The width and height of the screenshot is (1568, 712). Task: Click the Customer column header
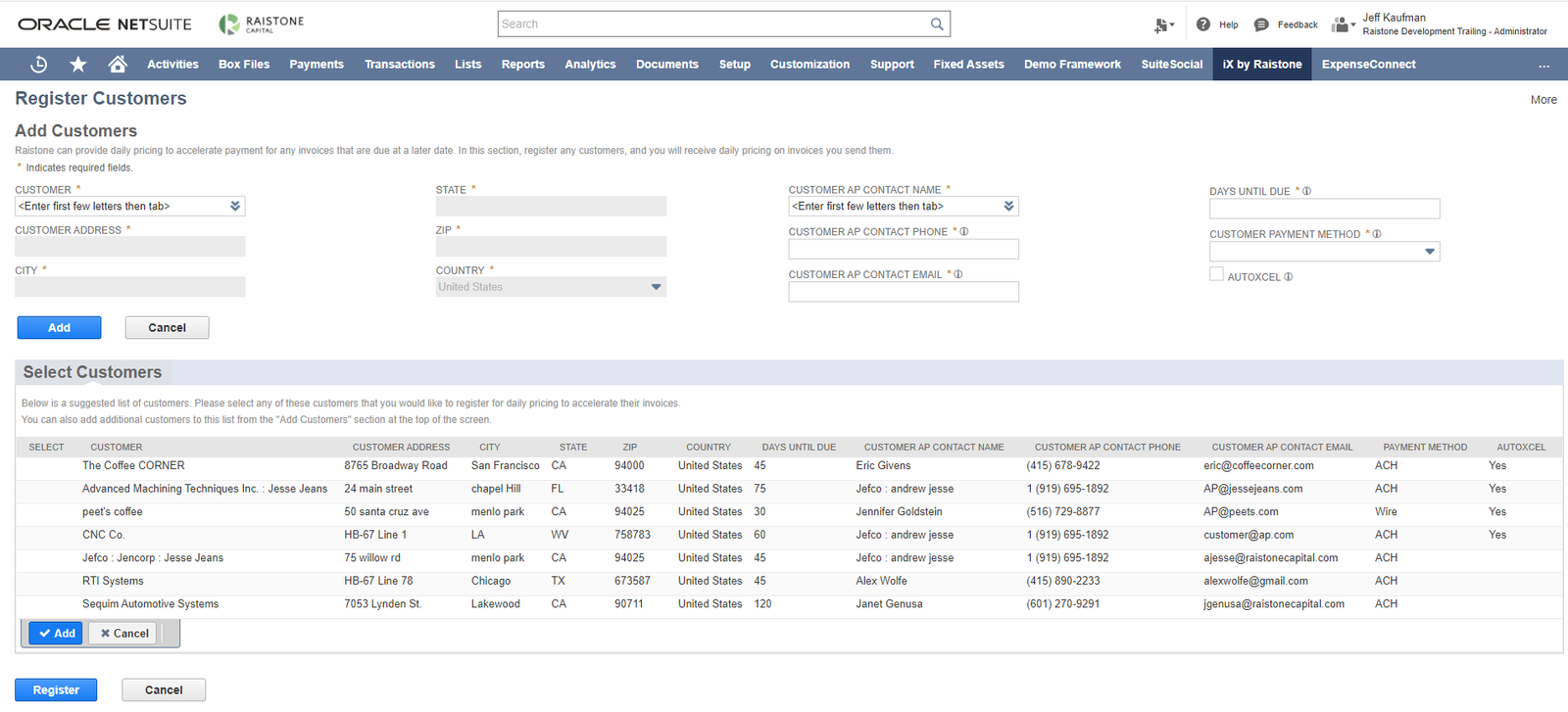point(117,448)
